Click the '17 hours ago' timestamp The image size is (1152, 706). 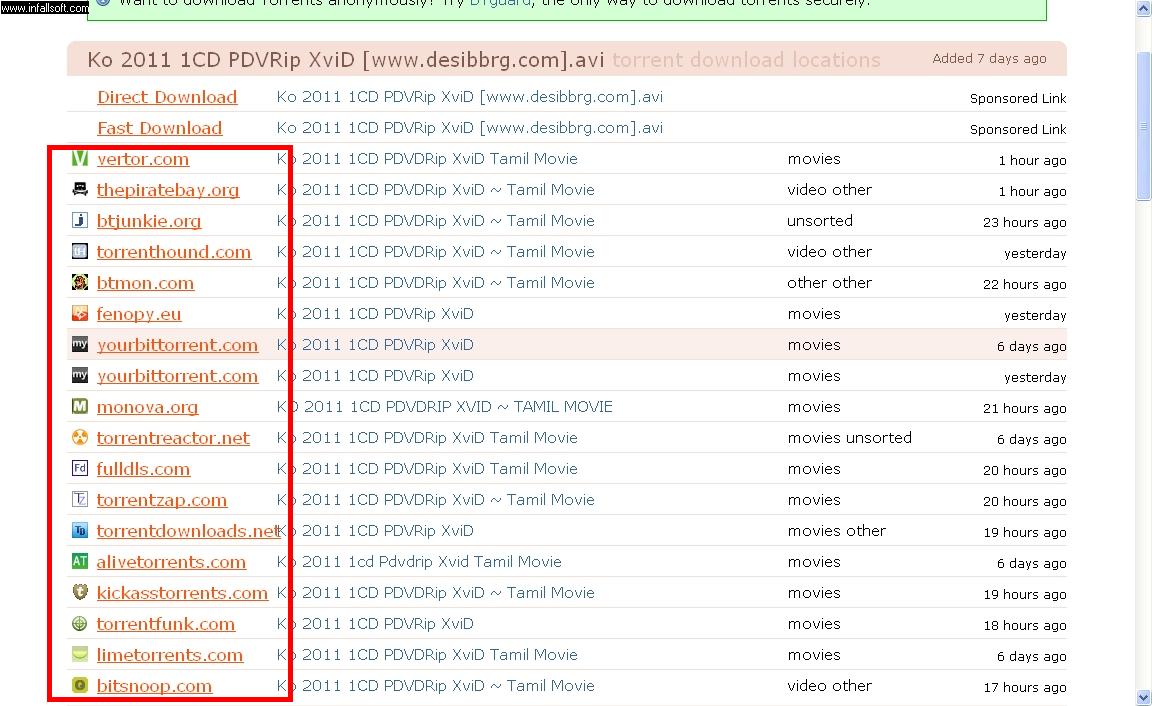point(1024,687)
